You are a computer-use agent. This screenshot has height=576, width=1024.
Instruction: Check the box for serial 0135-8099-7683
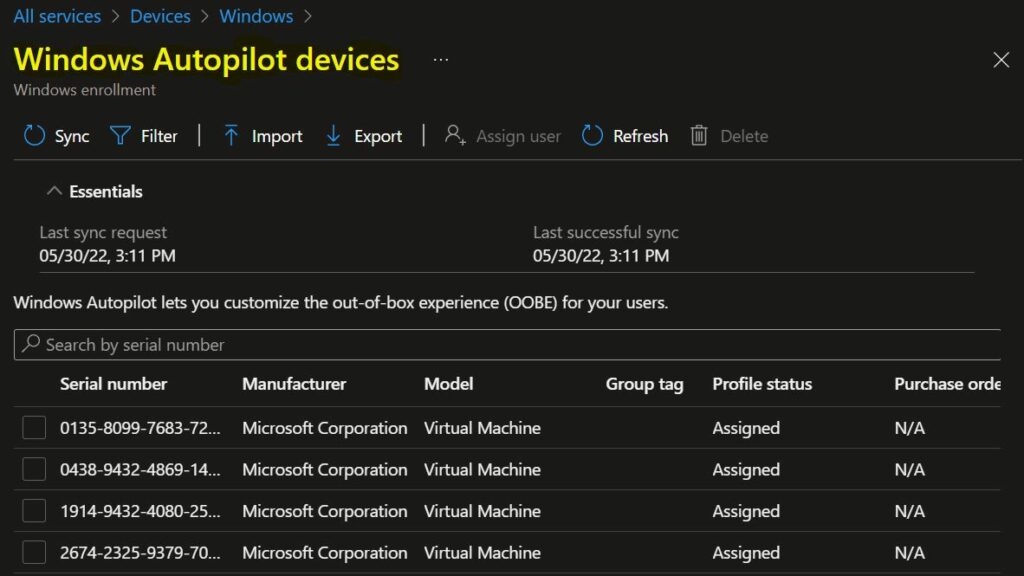click(x=34, y=428)
